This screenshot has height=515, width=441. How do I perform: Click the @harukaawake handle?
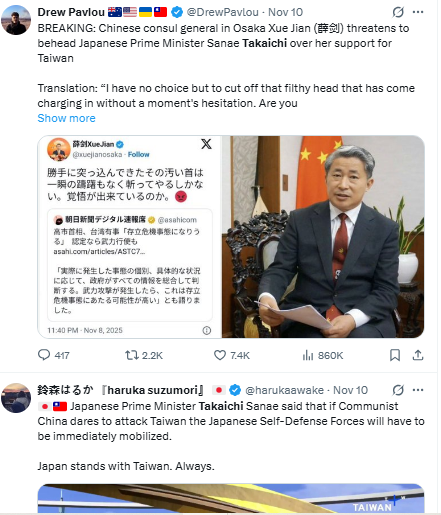pyautogui.click(x=284, y=390)
